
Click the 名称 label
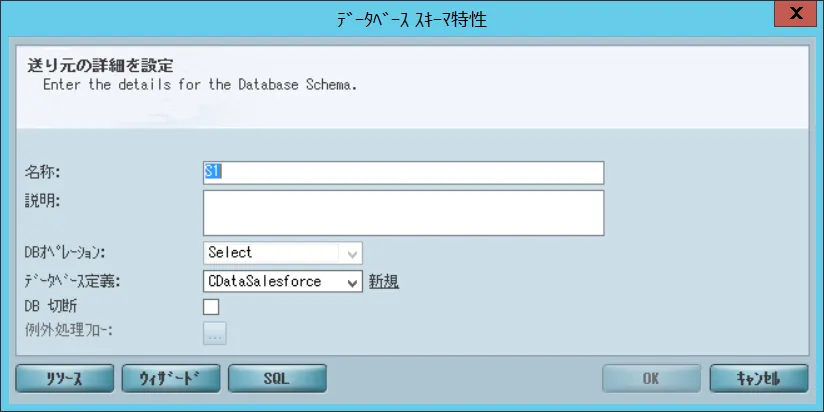(43, 172)
